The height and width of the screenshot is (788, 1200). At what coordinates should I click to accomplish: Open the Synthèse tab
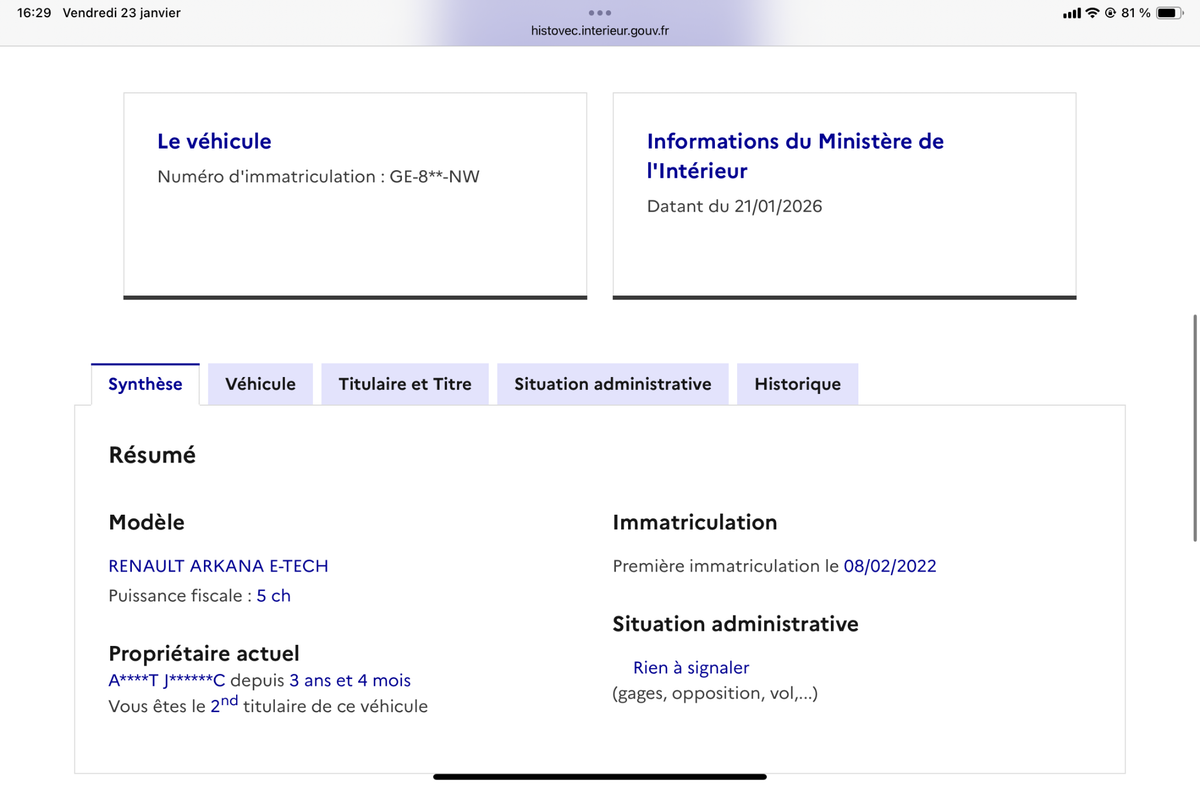145,384
